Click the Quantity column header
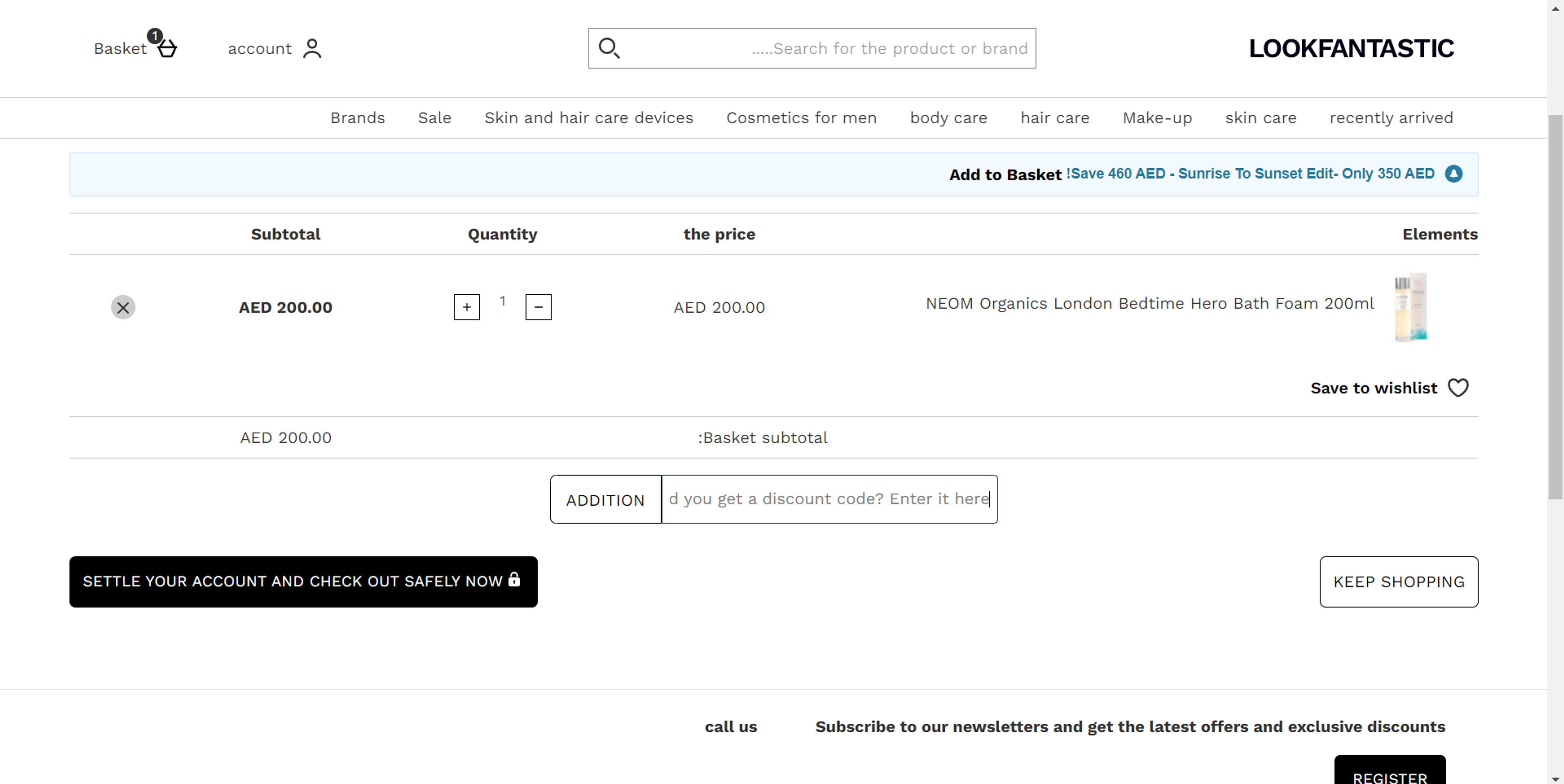 tap(503, 235)
